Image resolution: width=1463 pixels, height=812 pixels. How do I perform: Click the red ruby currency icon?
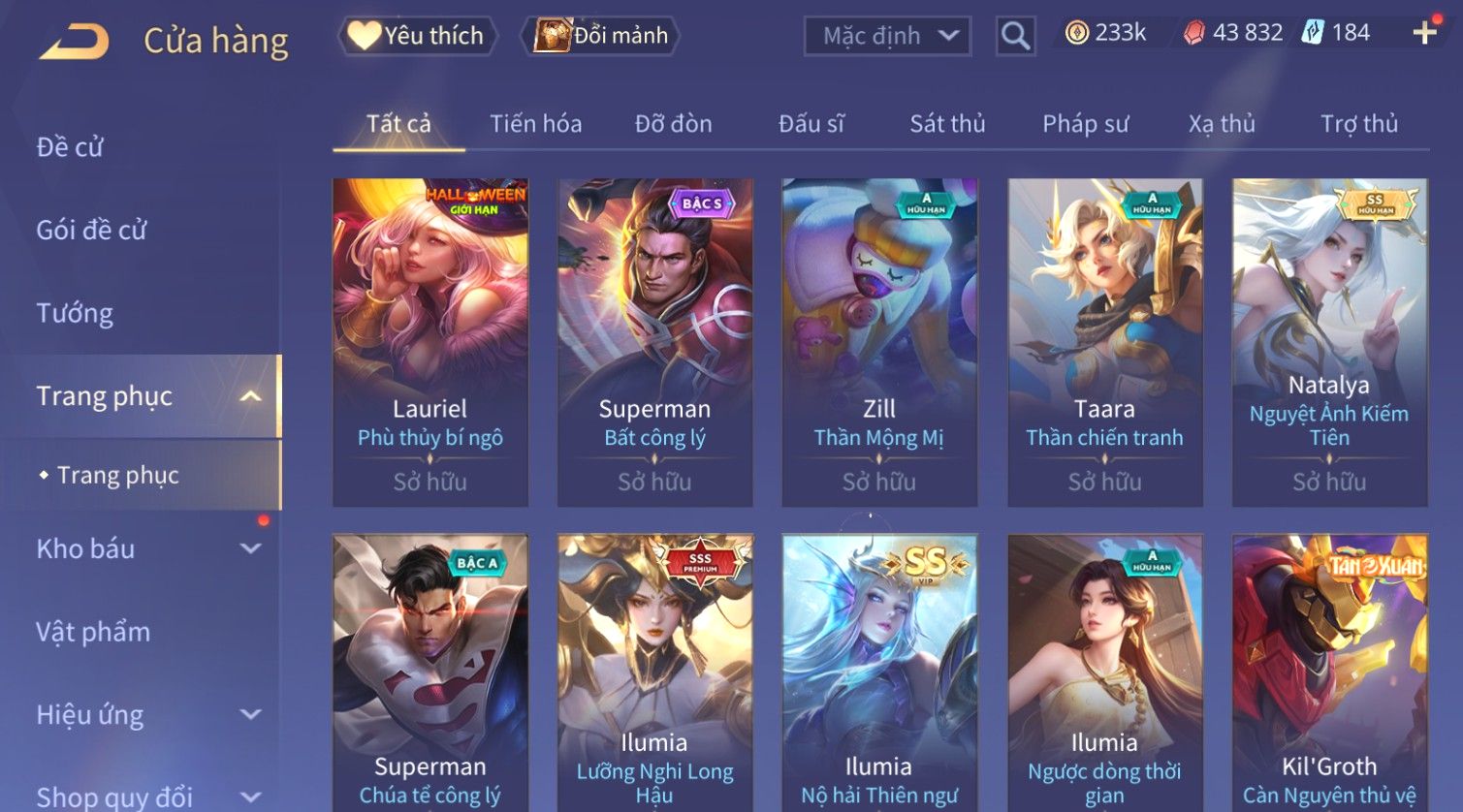click(x=1194, y=33)
